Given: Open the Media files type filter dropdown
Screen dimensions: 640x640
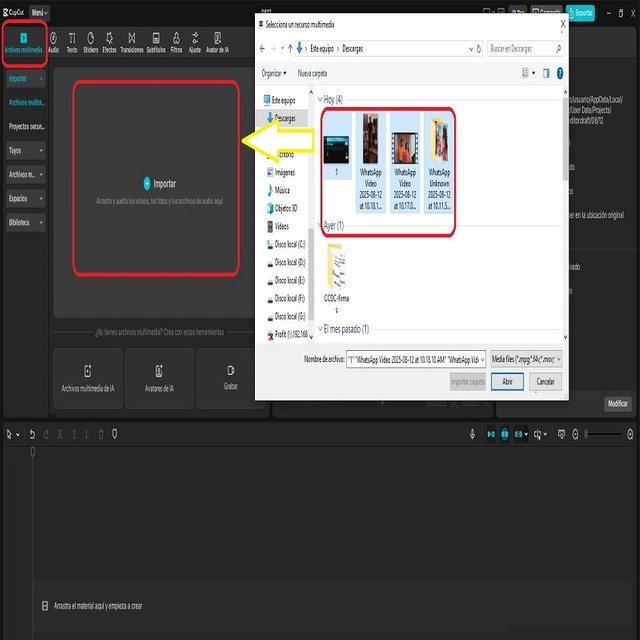Looking at the screenshot, I should click(526, 359).
